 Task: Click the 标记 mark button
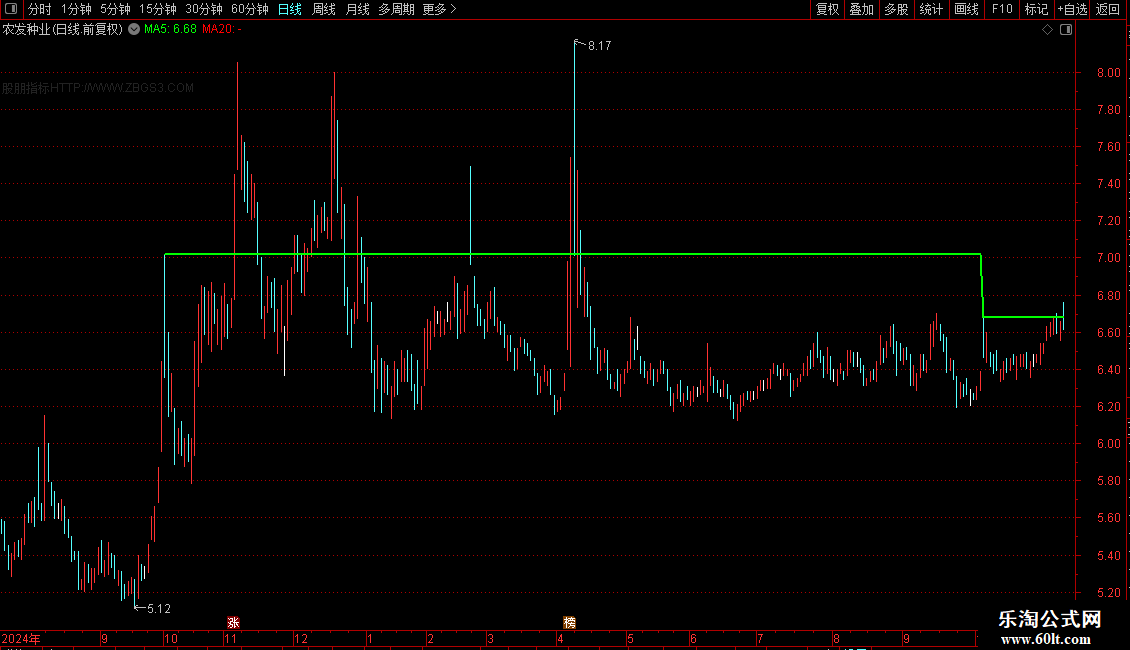[1036, 9]
